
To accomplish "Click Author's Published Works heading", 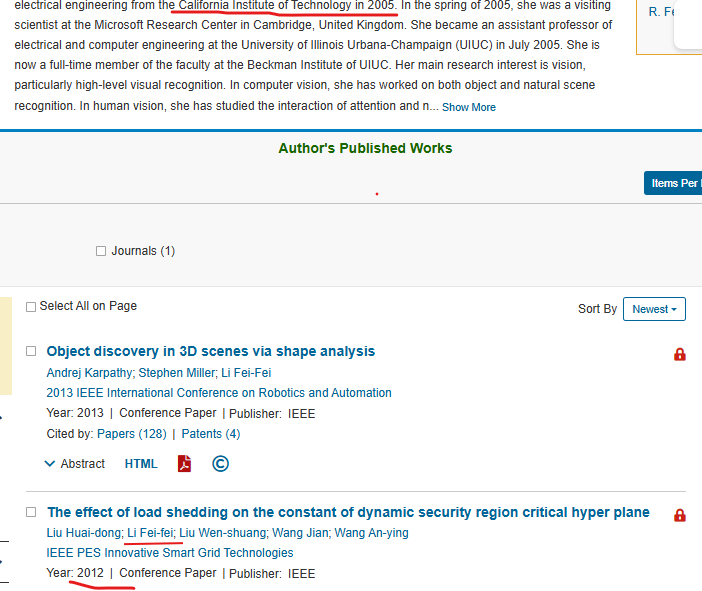I will pos(365,148).
